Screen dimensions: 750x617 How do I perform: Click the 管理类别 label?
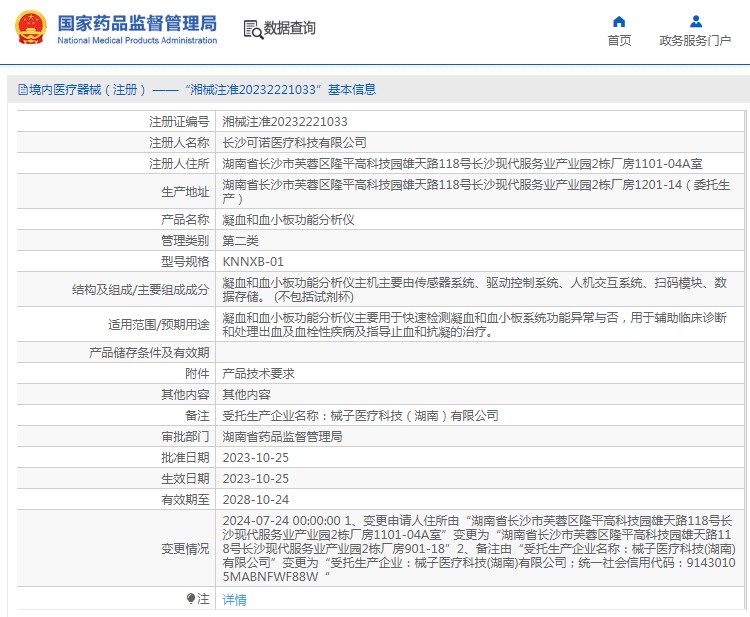(x=185, y=241)
